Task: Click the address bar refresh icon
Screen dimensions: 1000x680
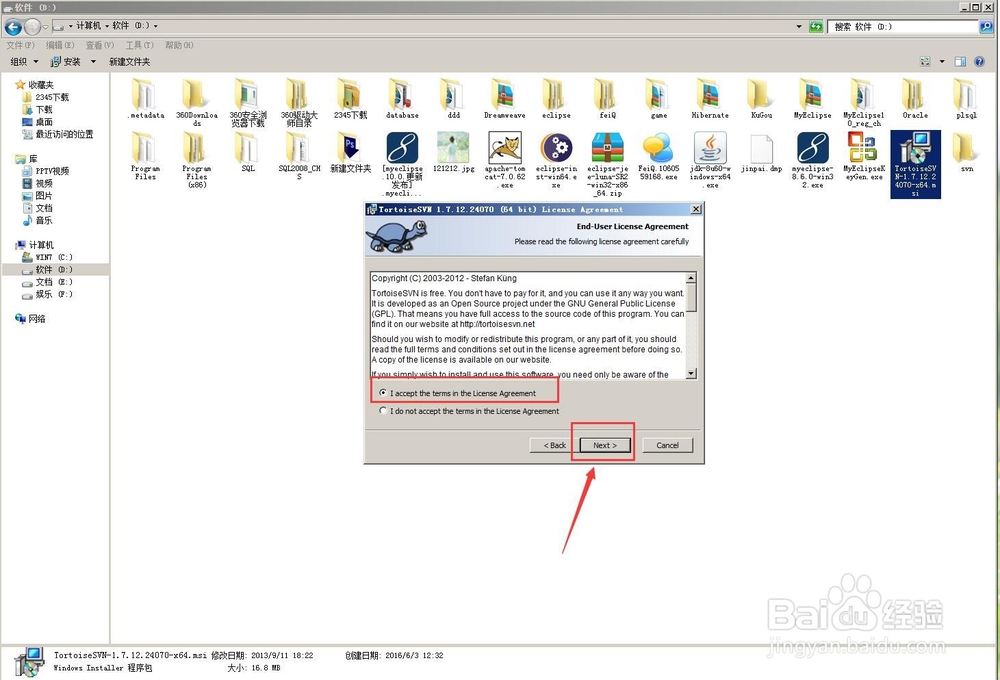Action: pyautogui.click(x=816, y=26)
